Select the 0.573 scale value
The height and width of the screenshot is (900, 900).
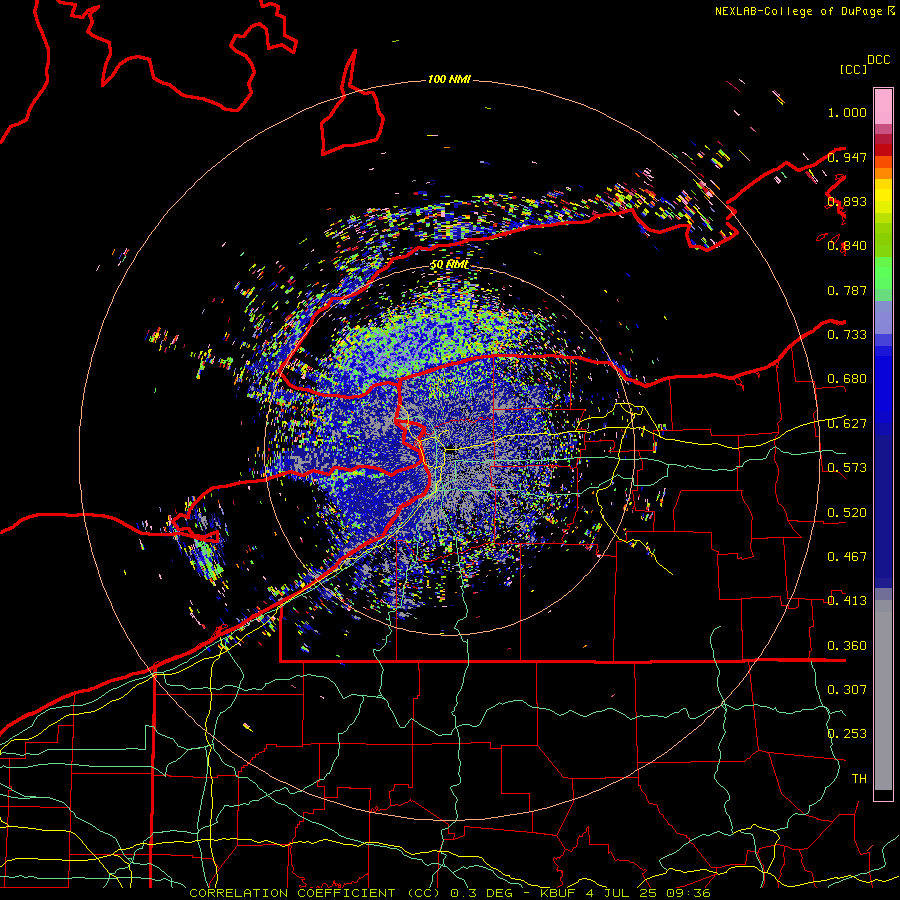847,468
